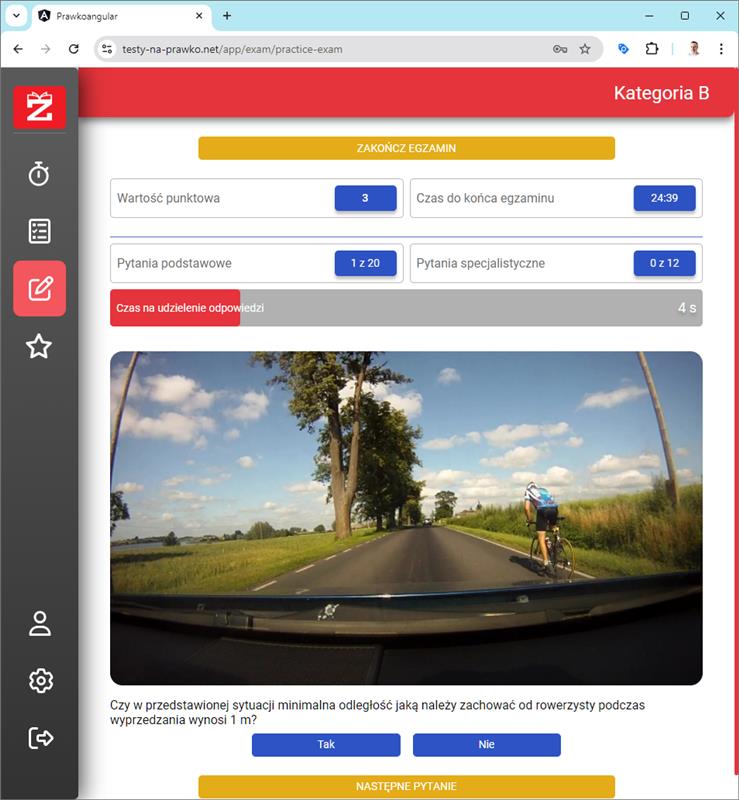Screen dimensions: 739x800
Task: Select the edit pencil exam icon
Action: (x=39, y=289)
